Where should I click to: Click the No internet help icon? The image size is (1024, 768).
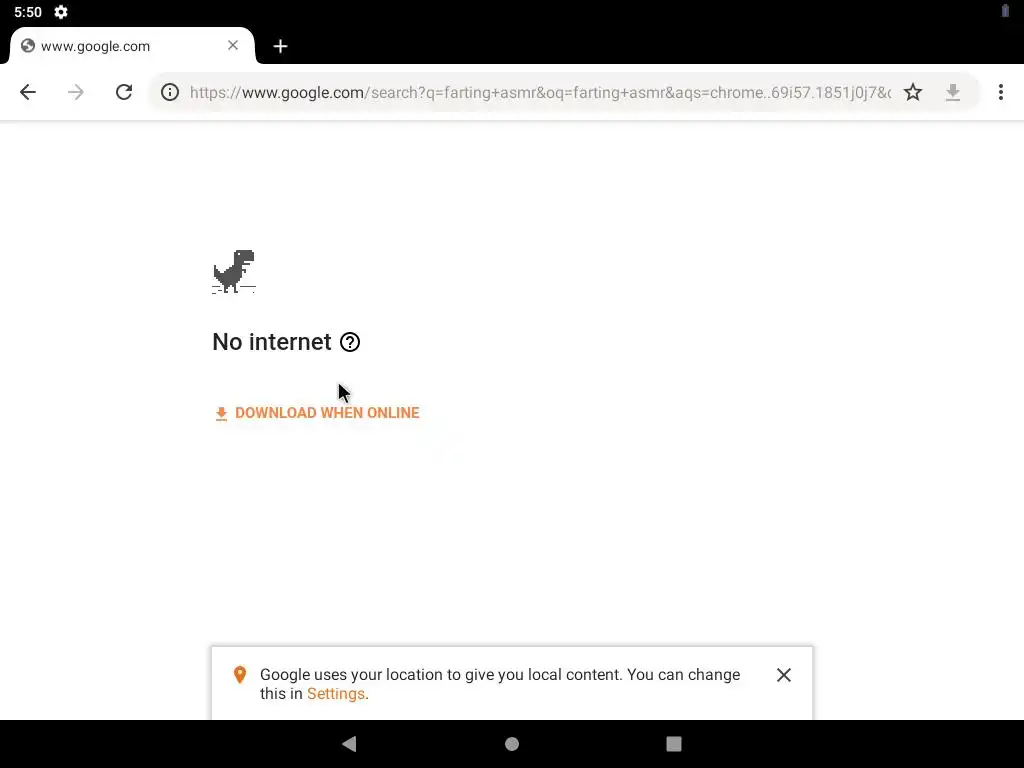[350, 342]
